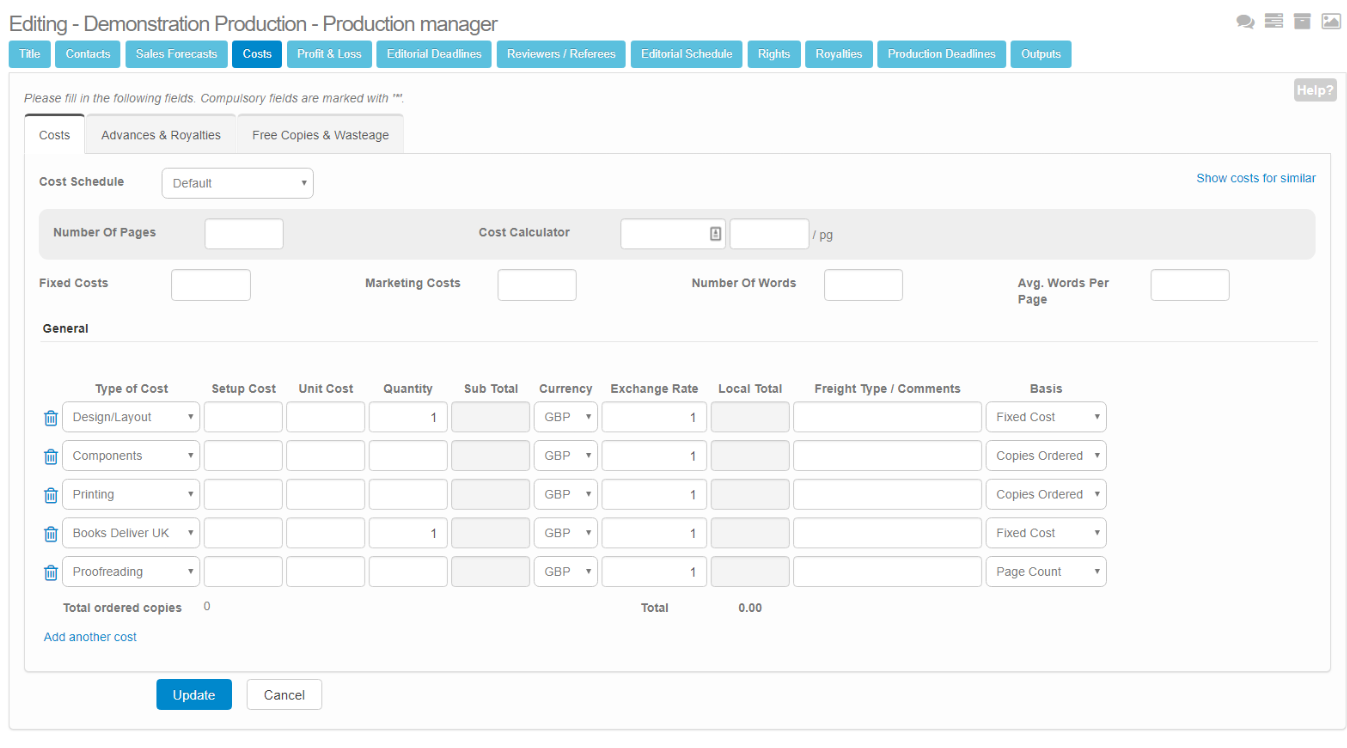
Task: Delete the Proofreading cost row
Action: point(51,573)
